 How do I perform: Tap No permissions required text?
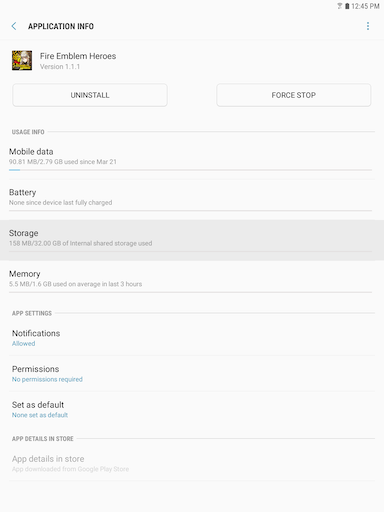47,379
